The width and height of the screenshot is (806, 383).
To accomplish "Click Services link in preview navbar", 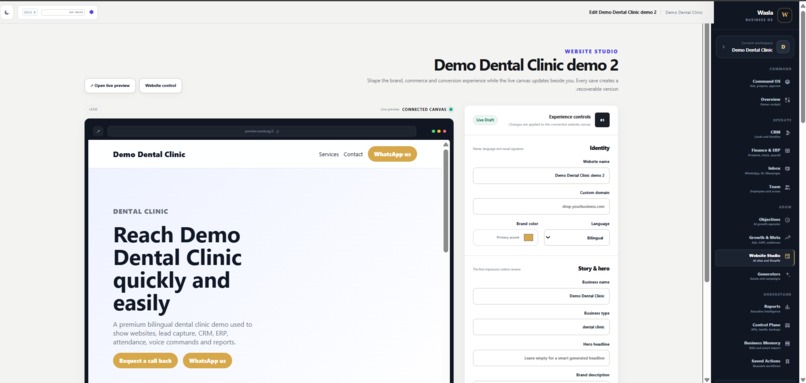I will (x=329, y=154).
